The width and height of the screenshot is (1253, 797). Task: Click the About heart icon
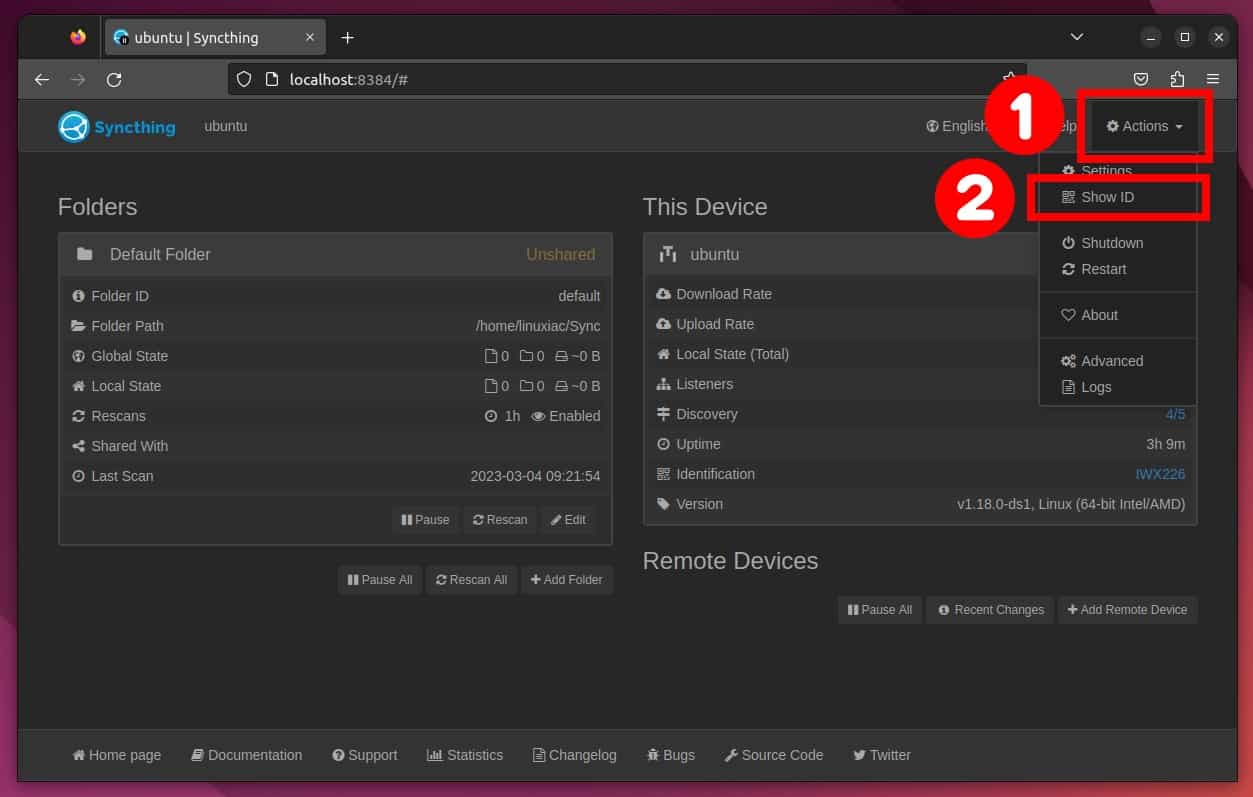1068,315
